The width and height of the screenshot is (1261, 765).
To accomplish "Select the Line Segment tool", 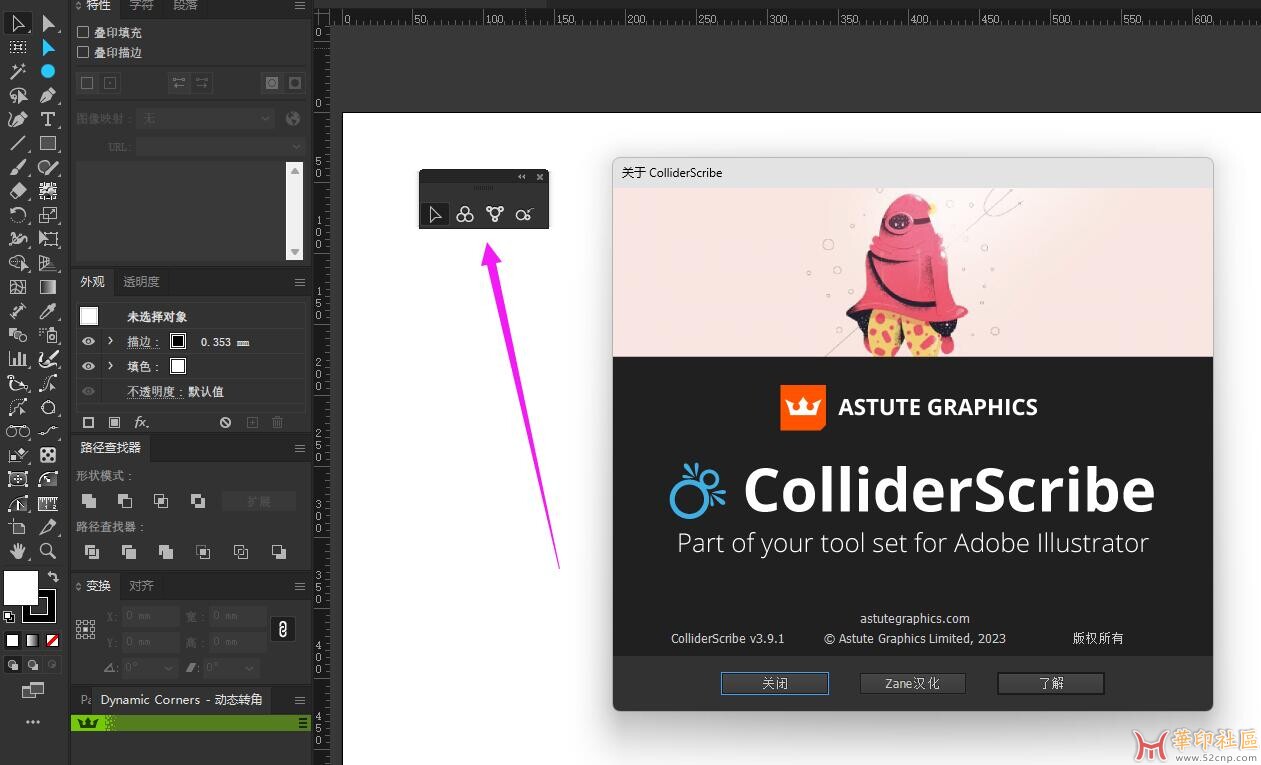I will [18, 143].
